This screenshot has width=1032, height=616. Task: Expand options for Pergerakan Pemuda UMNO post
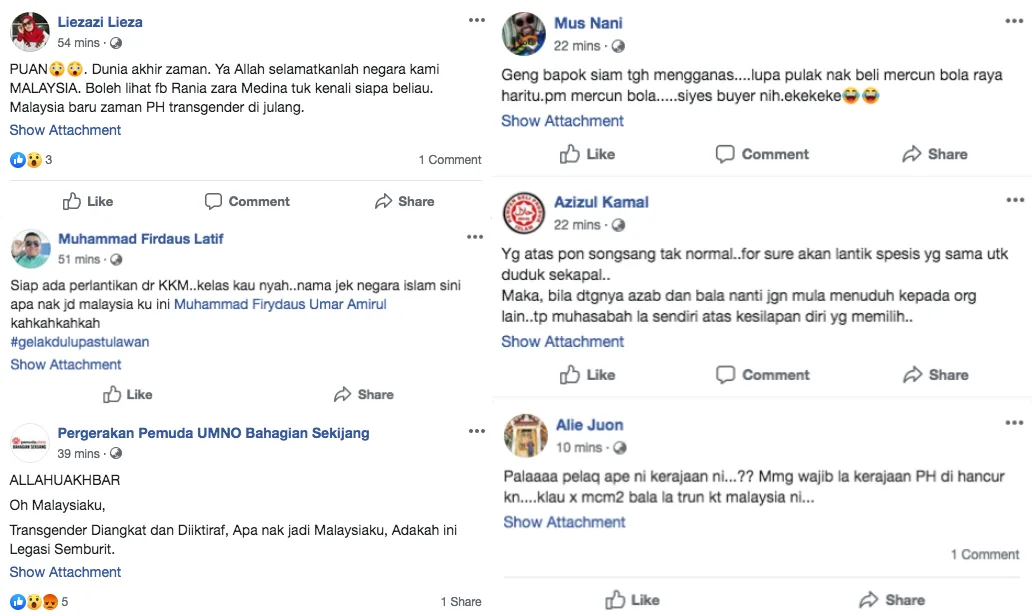tap(476, 431)
